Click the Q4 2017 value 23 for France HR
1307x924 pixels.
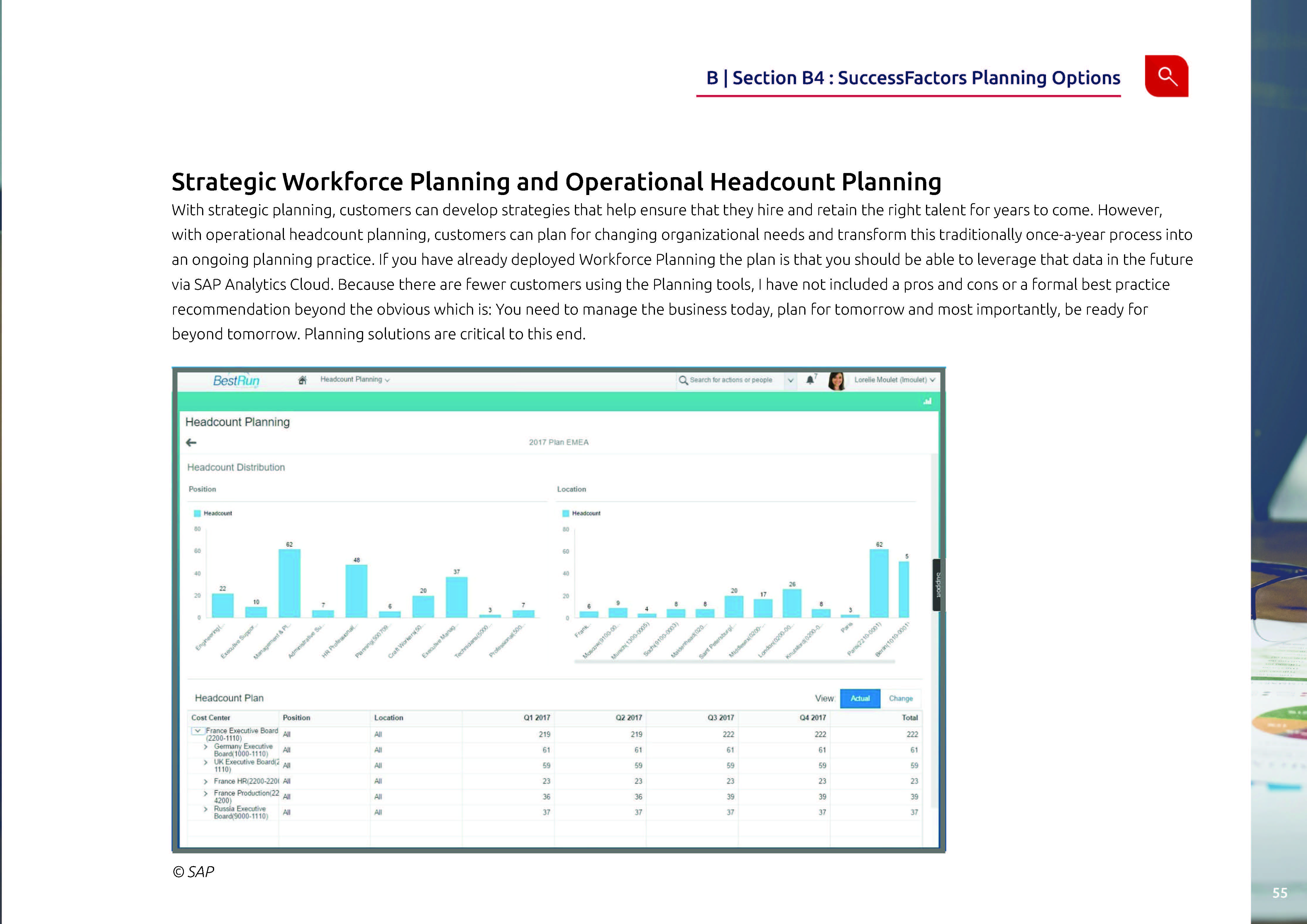pos(822,781)
